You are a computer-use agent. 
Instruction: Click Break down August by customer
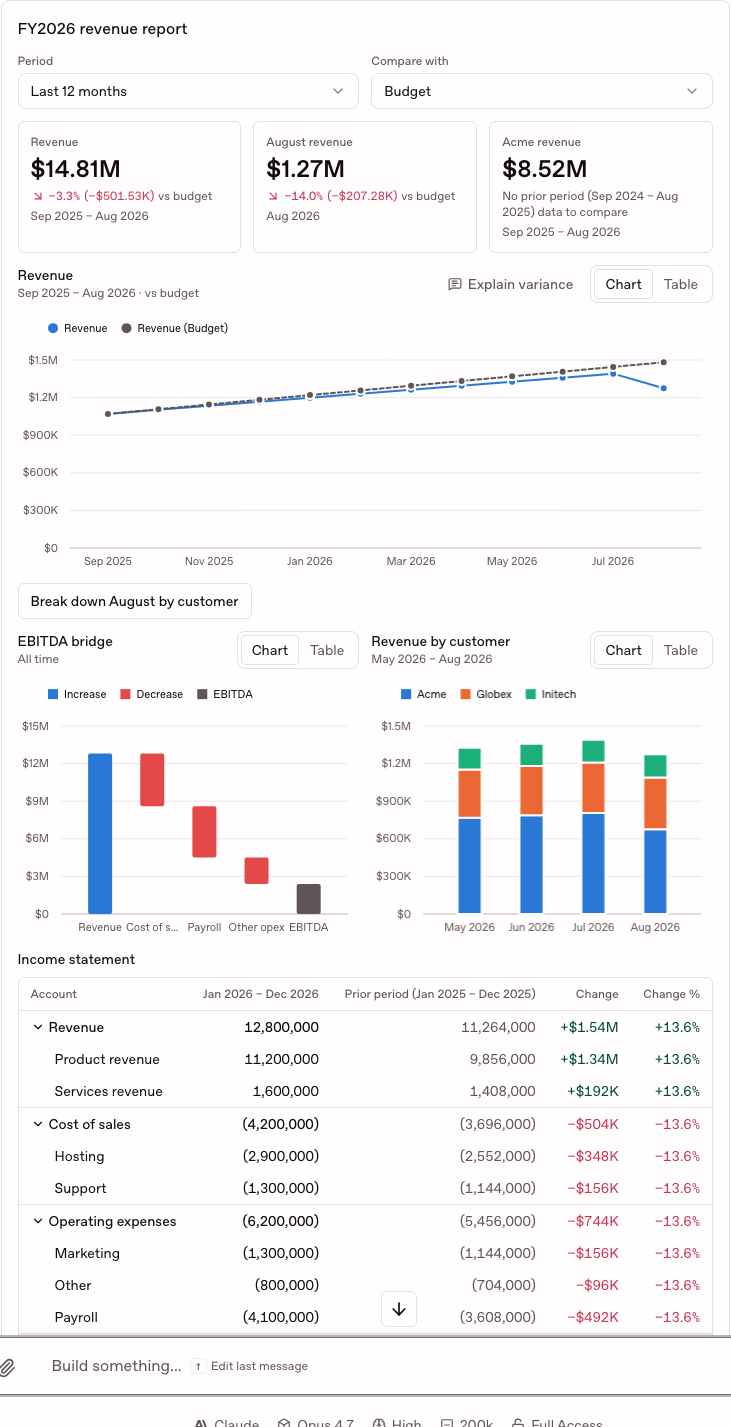tap(135, 601)
